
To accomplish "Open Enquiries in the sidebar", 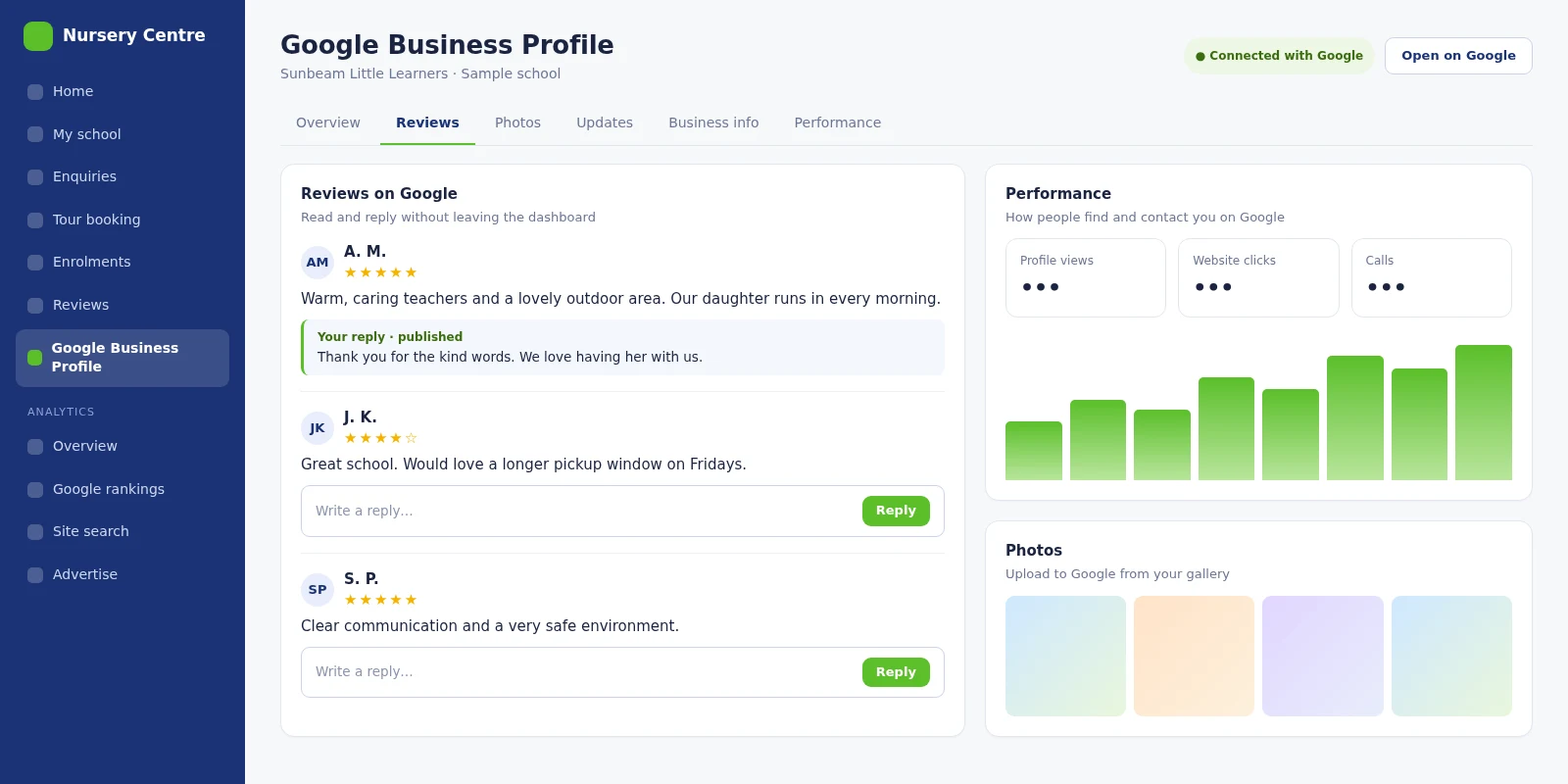I will tap(122, 177).
